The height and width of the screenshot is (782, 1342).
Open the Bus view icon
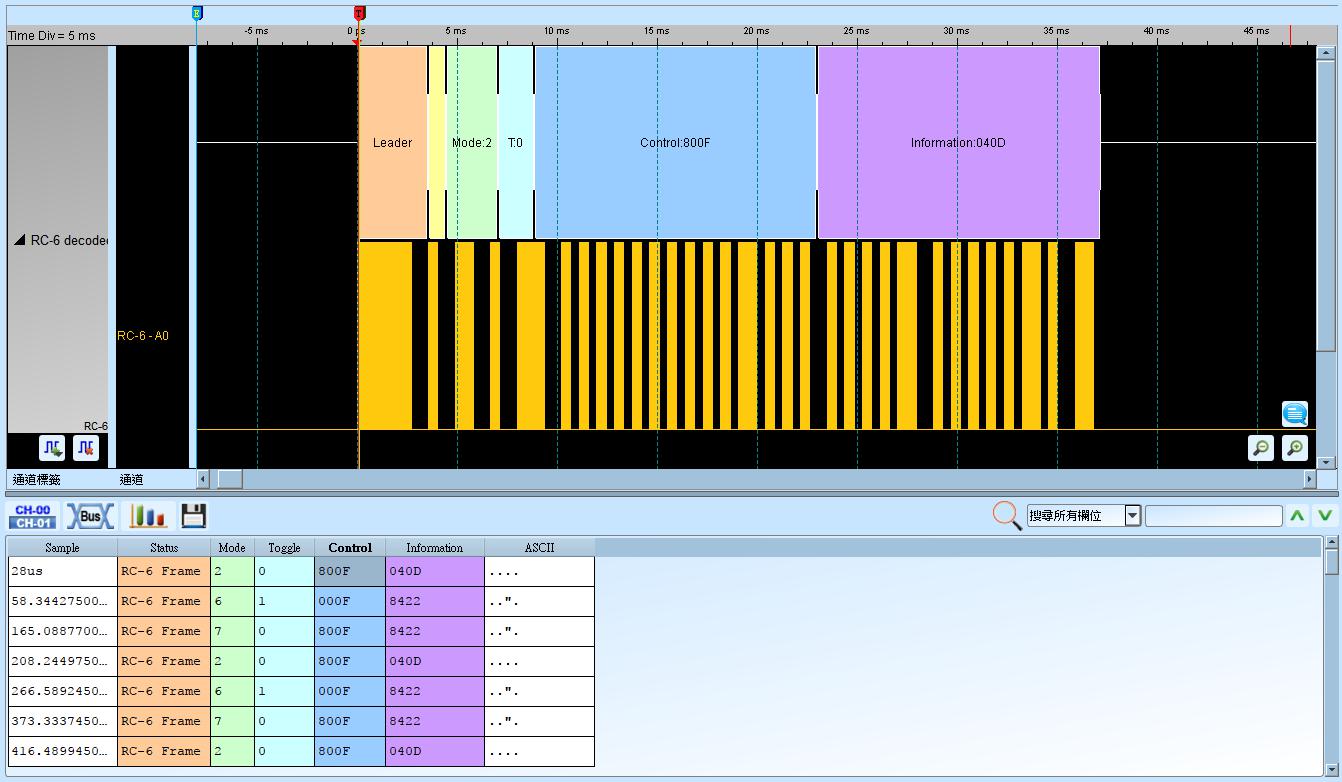pyautogui.click(x=90, y=516)
